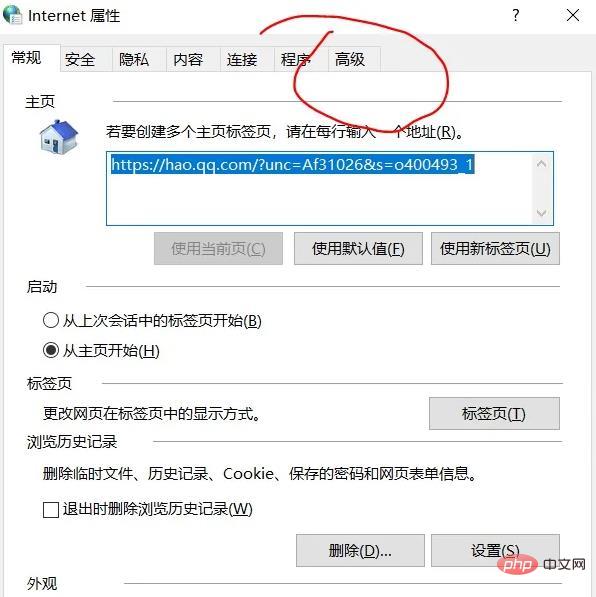Click the 使用默认值 button
Image resolution: width=596 pixels, height=597 pixels.
[x=358, y=249]
